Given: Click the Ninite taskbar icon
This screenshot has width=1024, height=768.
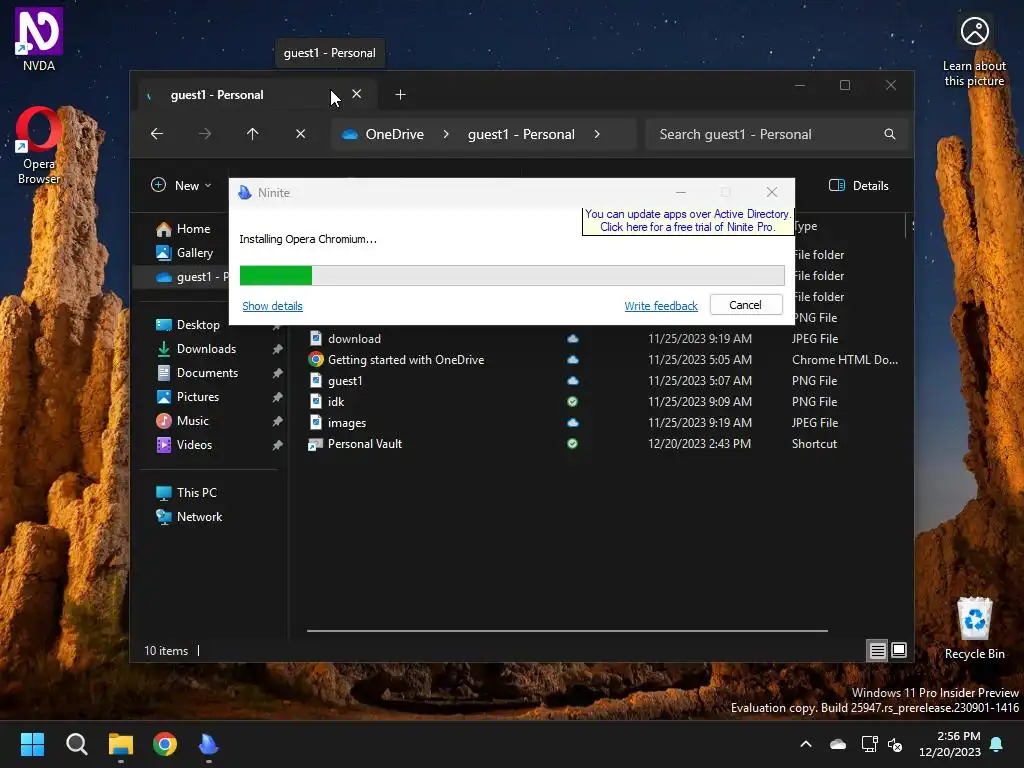Looking at the screenshot, I should tap(209, 744).
